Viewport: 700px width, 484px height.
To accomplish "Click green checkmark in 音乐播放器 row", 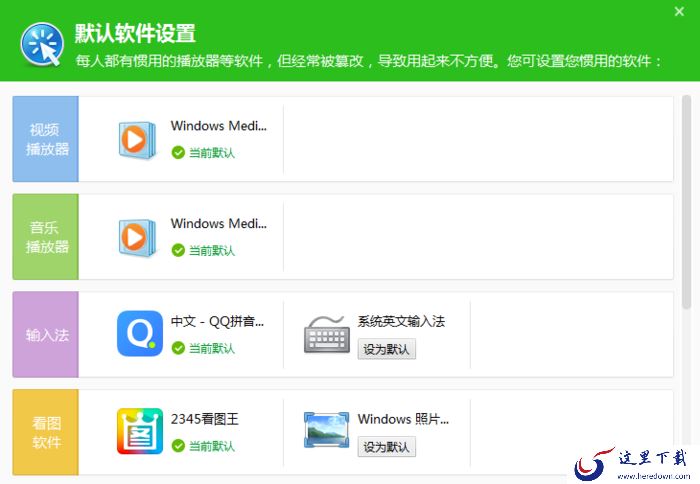I will point(178,250).
